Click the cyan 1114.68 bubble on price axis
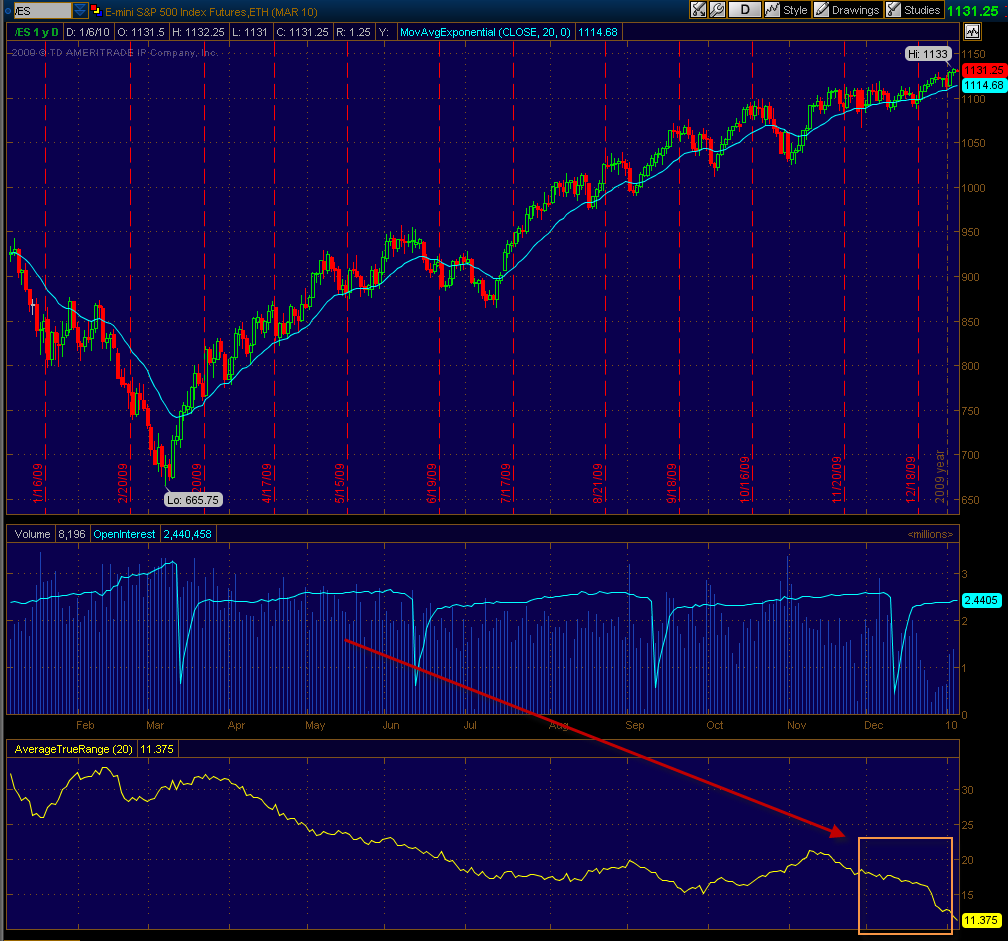 pyautogui.click(x=984, y=85)
